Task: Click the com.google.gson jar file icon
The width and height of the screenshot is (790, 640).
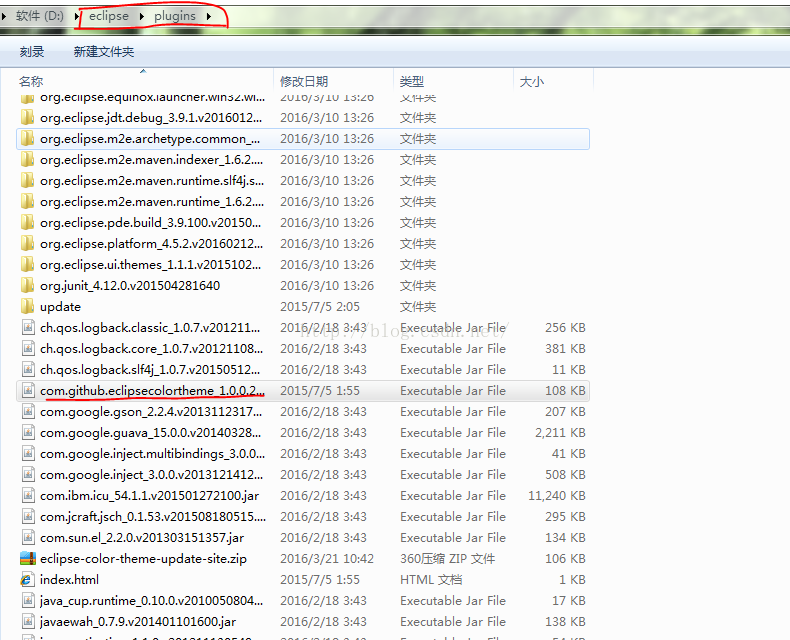Action: coord(28,412)
